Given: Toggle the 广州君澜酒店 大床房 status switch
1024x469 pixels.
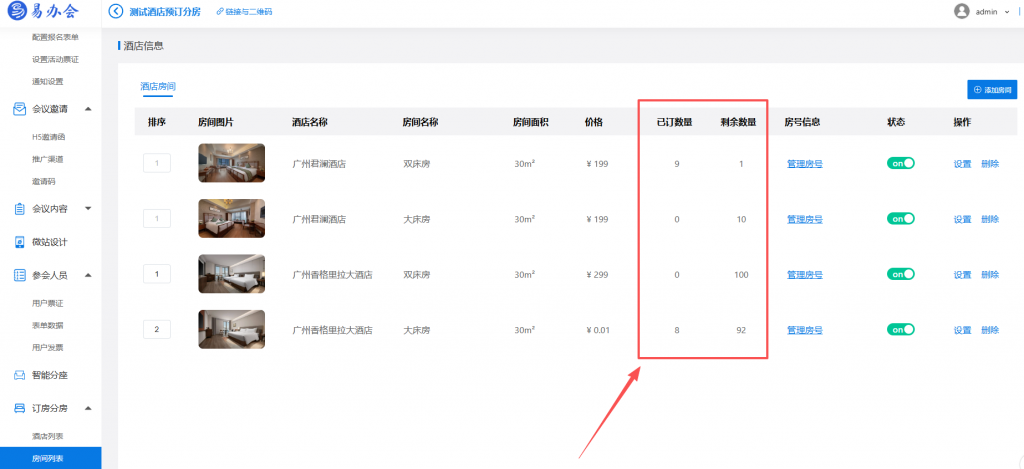Looking at the screenshot, I should tap(901, 219).
